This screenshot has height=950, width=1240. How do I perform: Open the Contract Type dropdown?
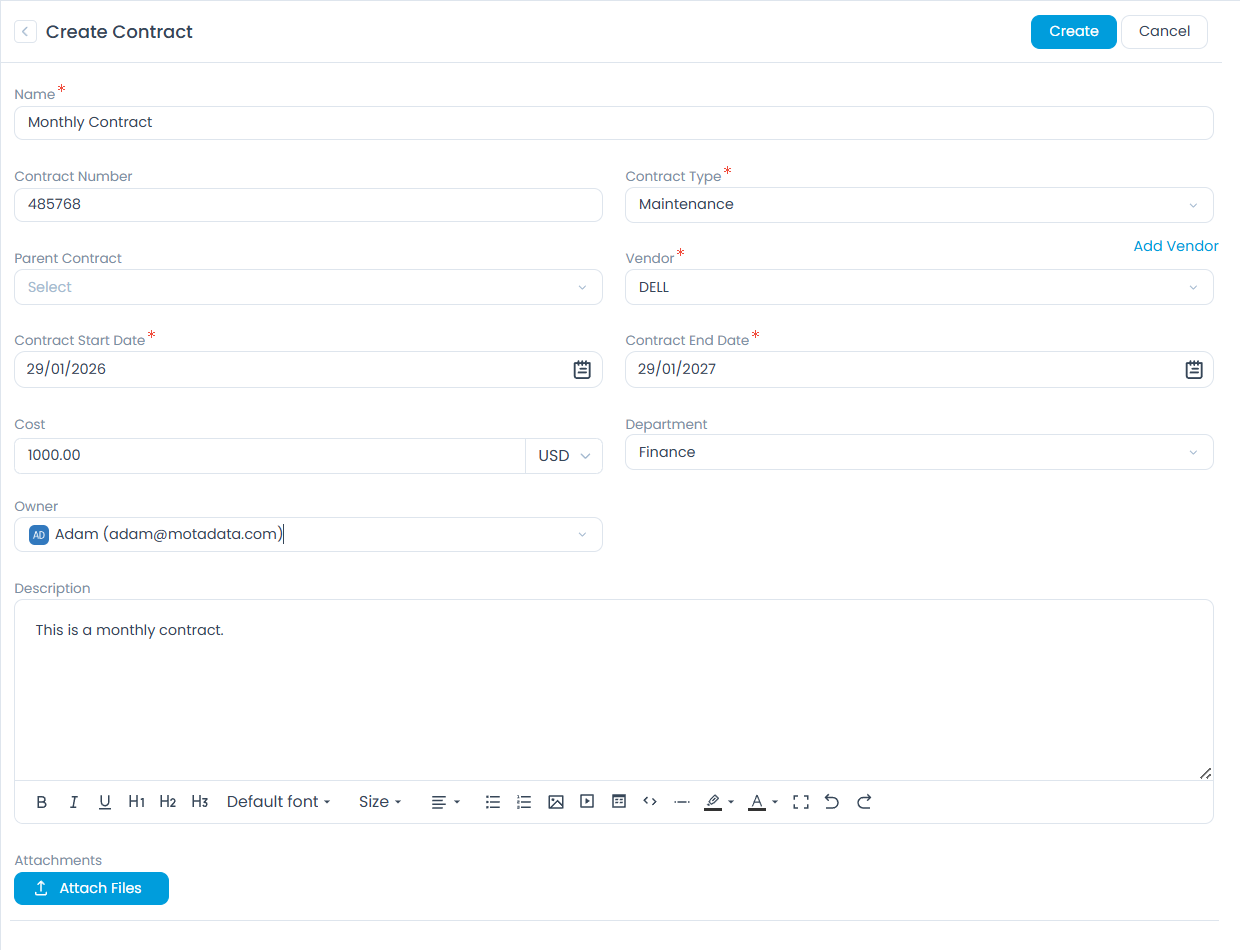[1192, 205]
